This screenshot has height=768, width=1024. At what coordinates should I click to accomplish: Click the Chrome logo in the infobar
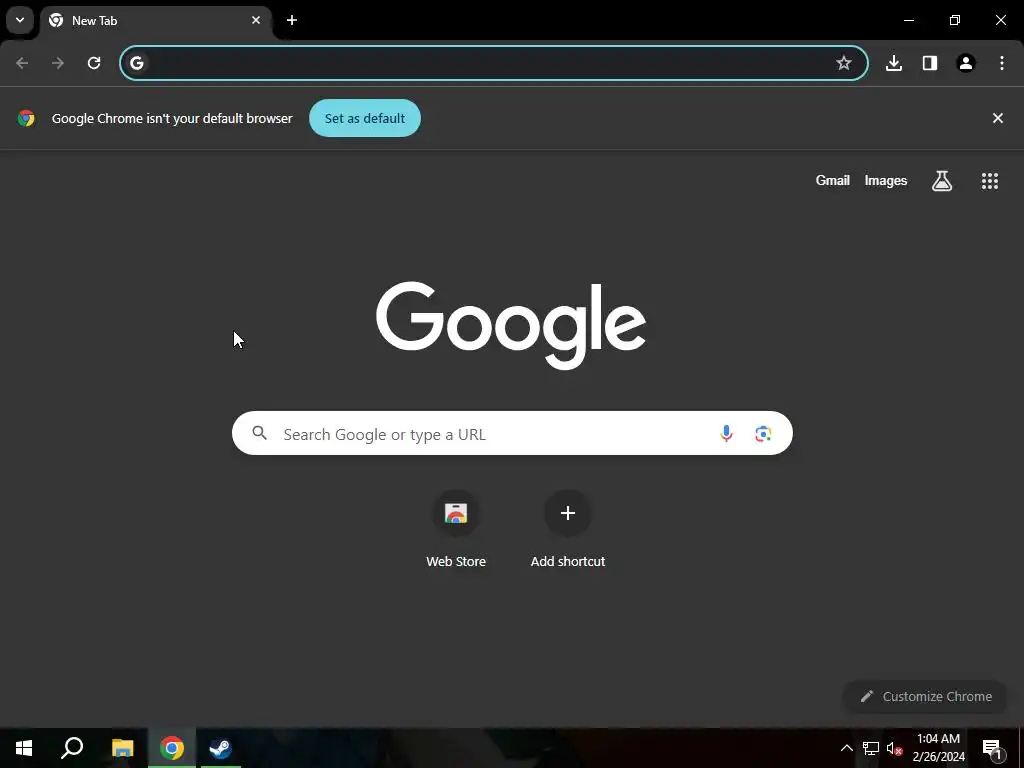26,118
